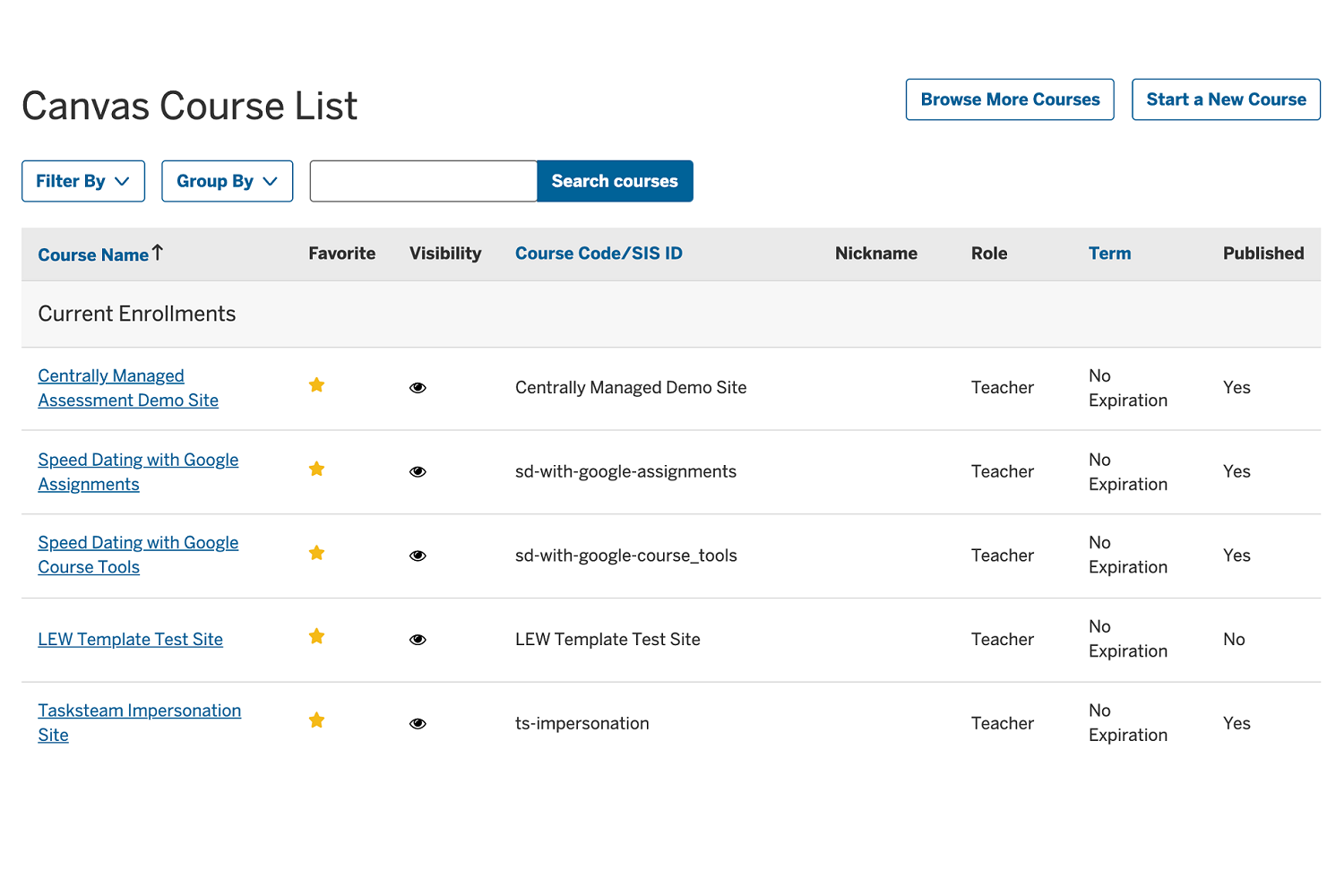Select the ts-impersonation course code text
The height and width of the screenshot is (896, 1344).
point(582,724)
